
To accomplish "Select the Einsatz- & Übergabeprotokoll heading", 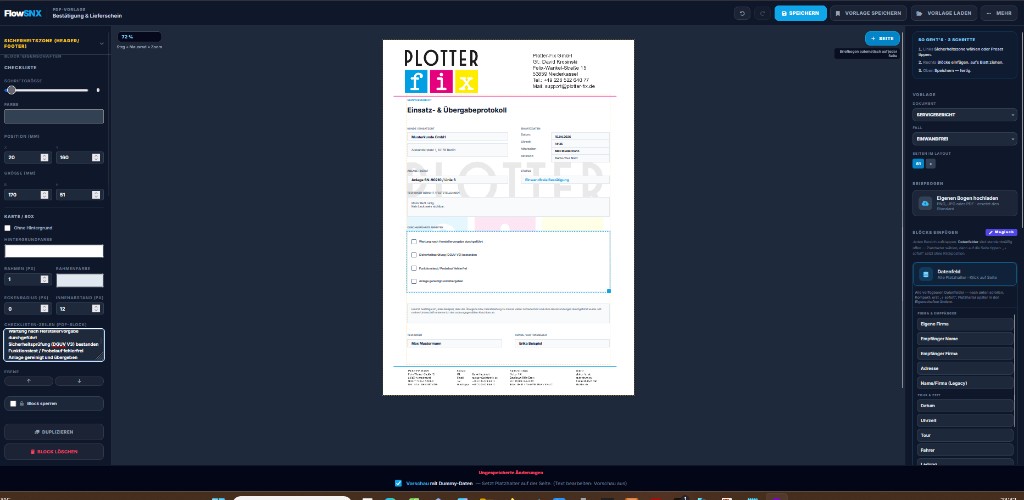I will pos(456,110).
